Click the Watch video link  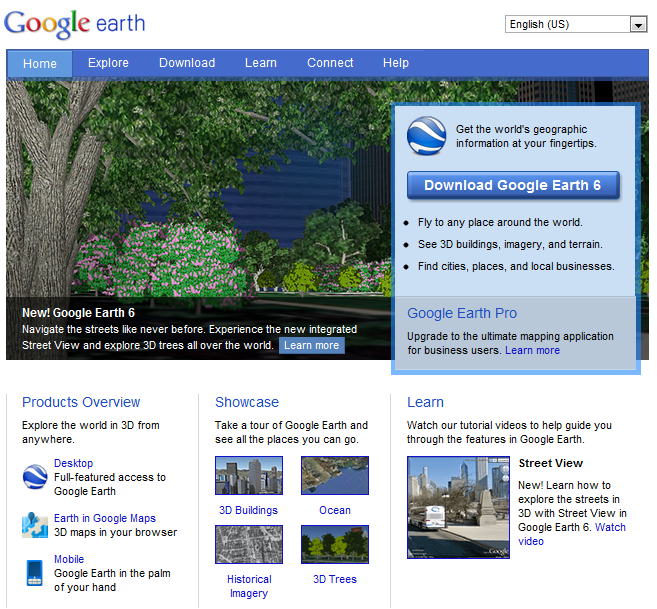(610, 527)
